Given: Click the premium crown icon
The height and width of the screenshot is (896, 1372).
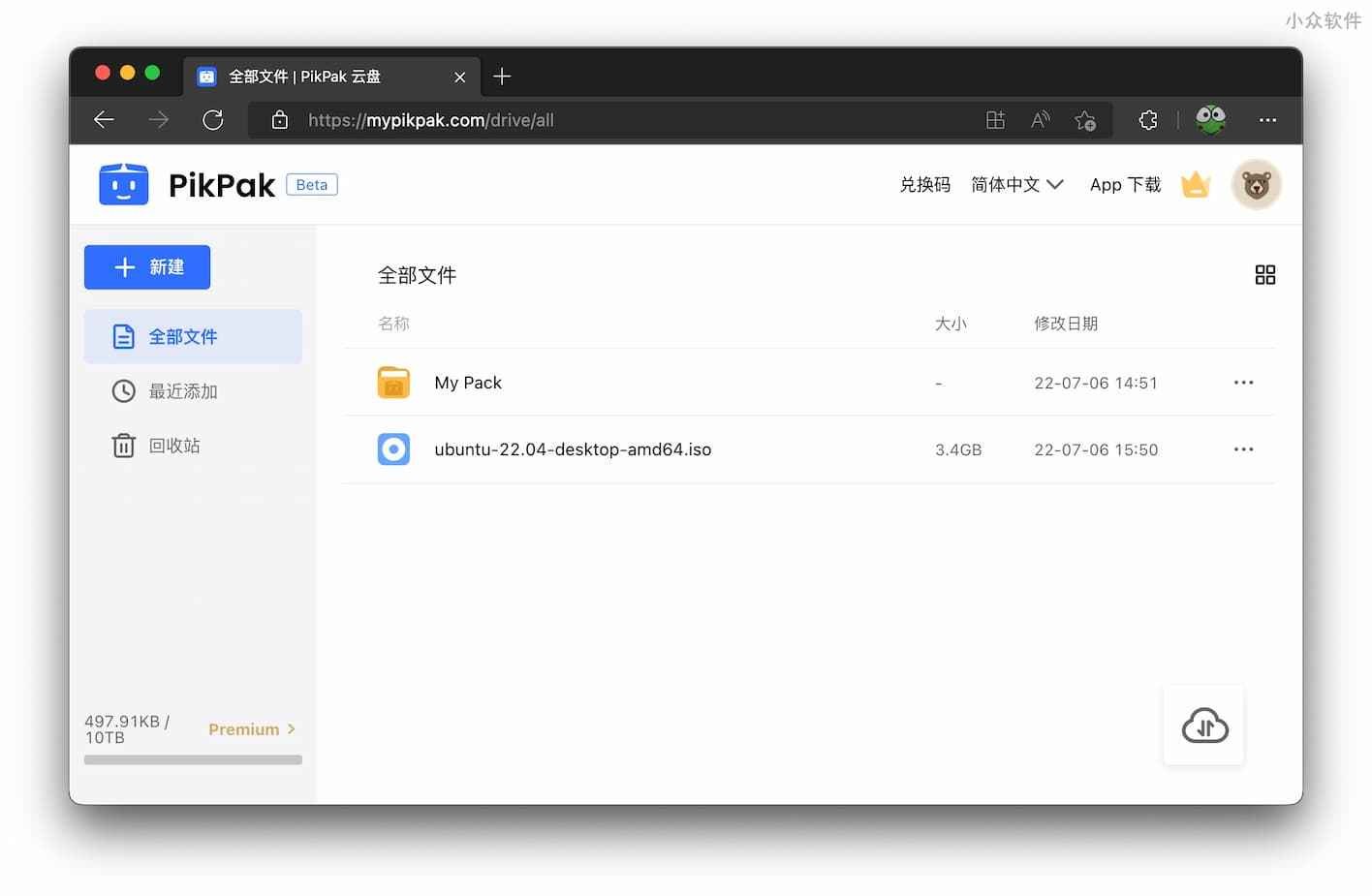Looking at the screenshot, I should [x=1196, y=184].
